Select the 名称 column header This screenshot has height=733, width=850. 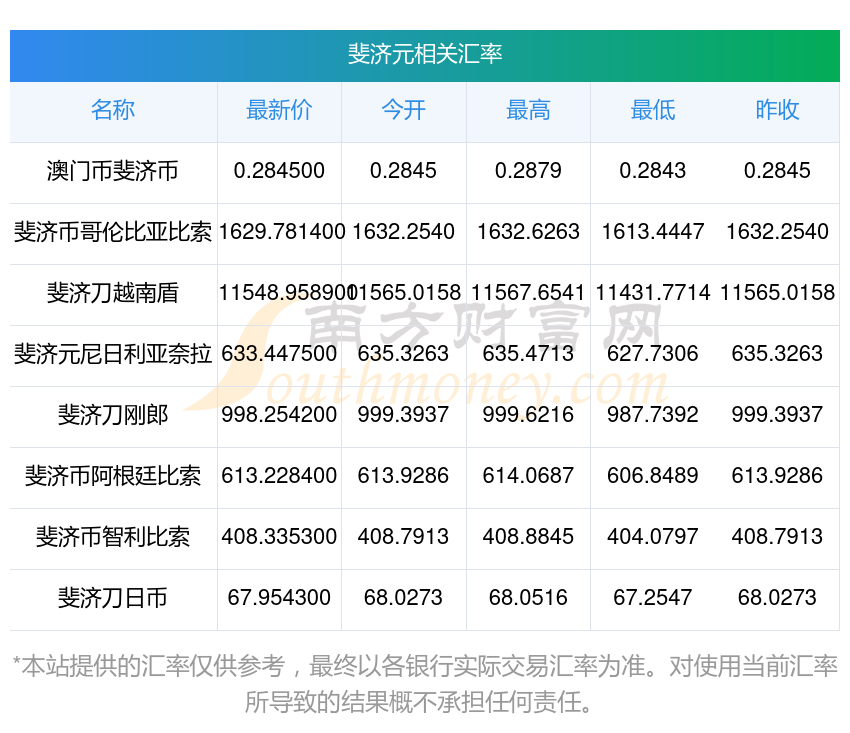point(113,111)
